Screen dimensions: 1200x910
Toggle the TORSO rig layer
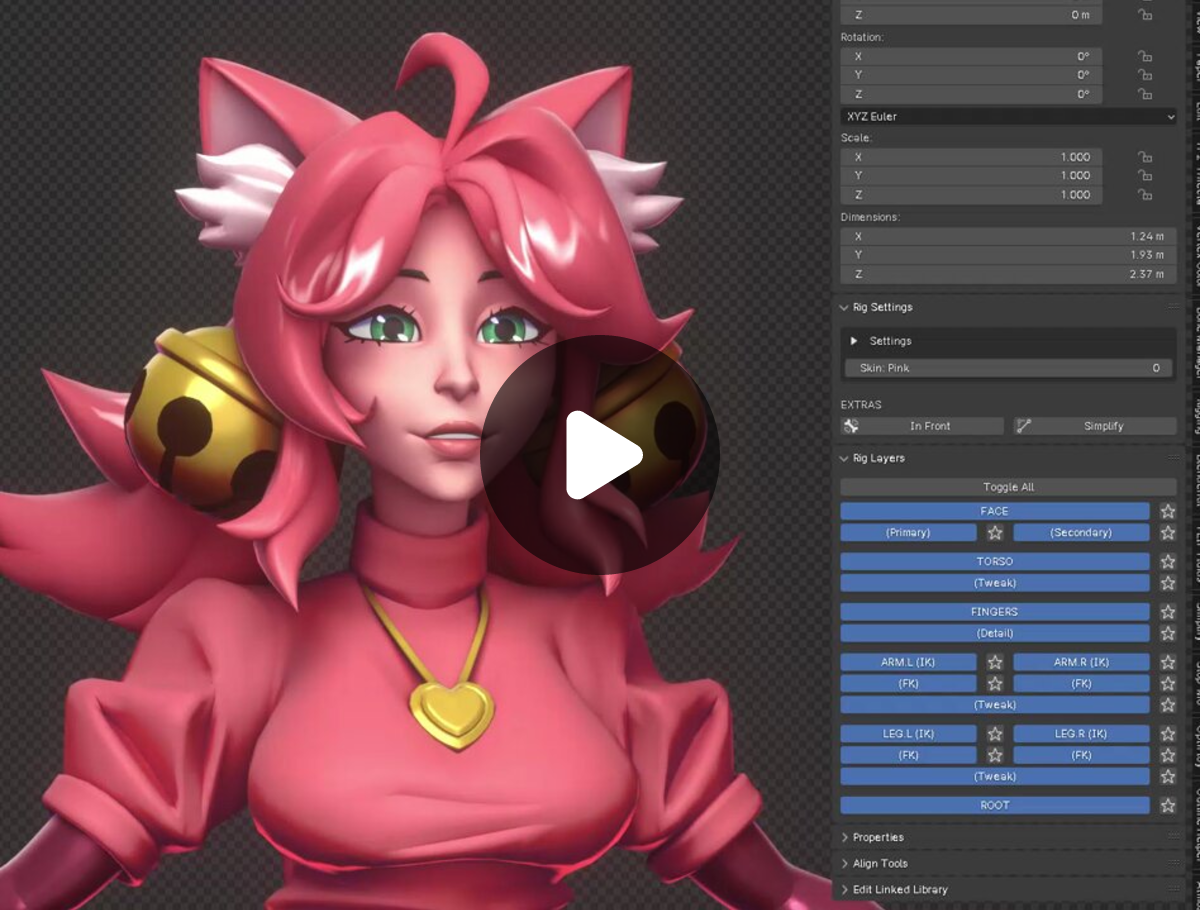[995, 562]
